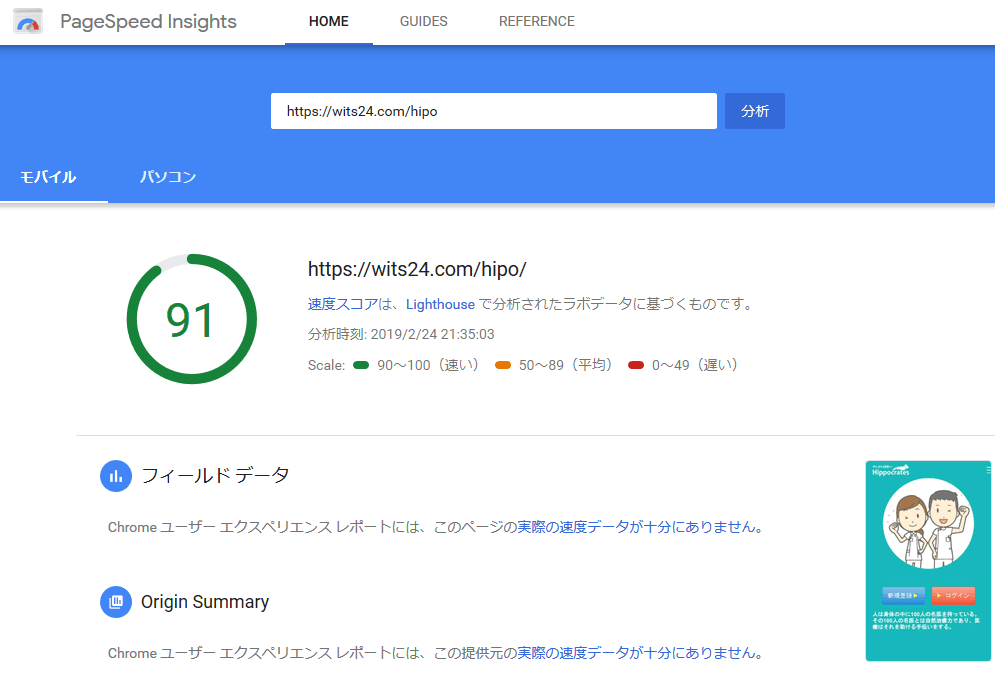Switch to the パソコン tab
Viewport: 995px width, 681px height.
point(168,177)
